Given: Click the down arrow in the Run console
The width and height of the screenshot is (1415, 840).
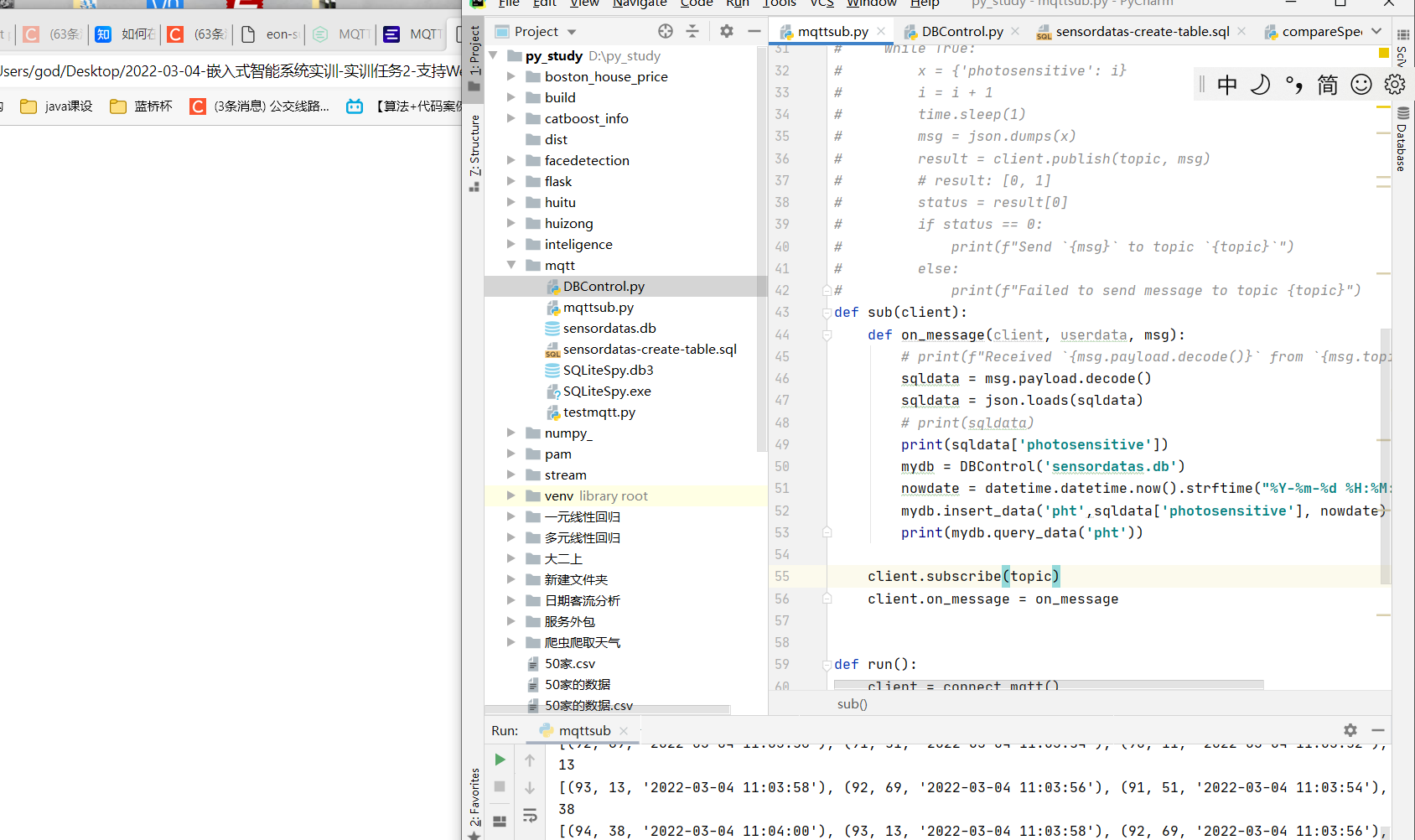Looking at the screenshot, I should click(530, 787).
